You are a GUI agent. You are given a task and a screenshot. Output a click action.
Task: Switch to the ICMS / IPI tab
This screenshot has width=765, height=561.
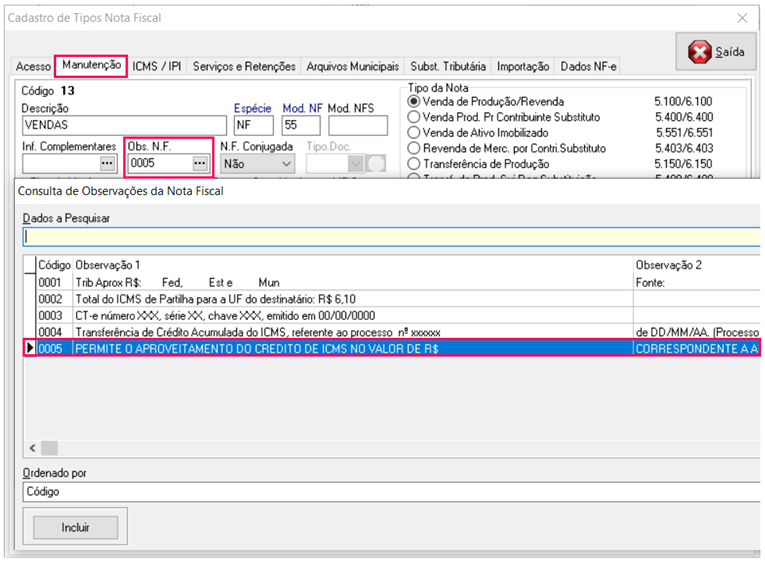coord(158,67)
